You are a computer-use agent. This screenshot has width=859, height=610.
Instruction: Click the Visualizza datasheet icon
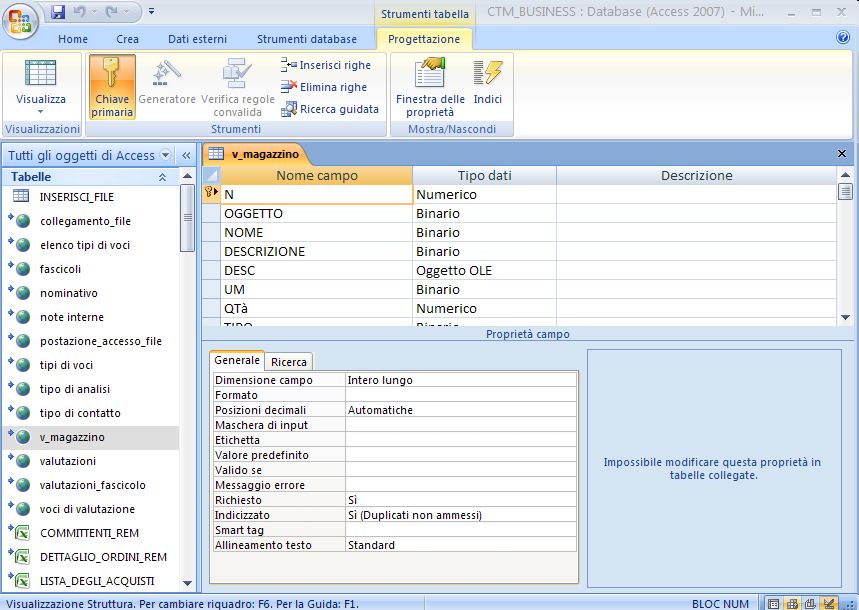(x=41, y=73)
